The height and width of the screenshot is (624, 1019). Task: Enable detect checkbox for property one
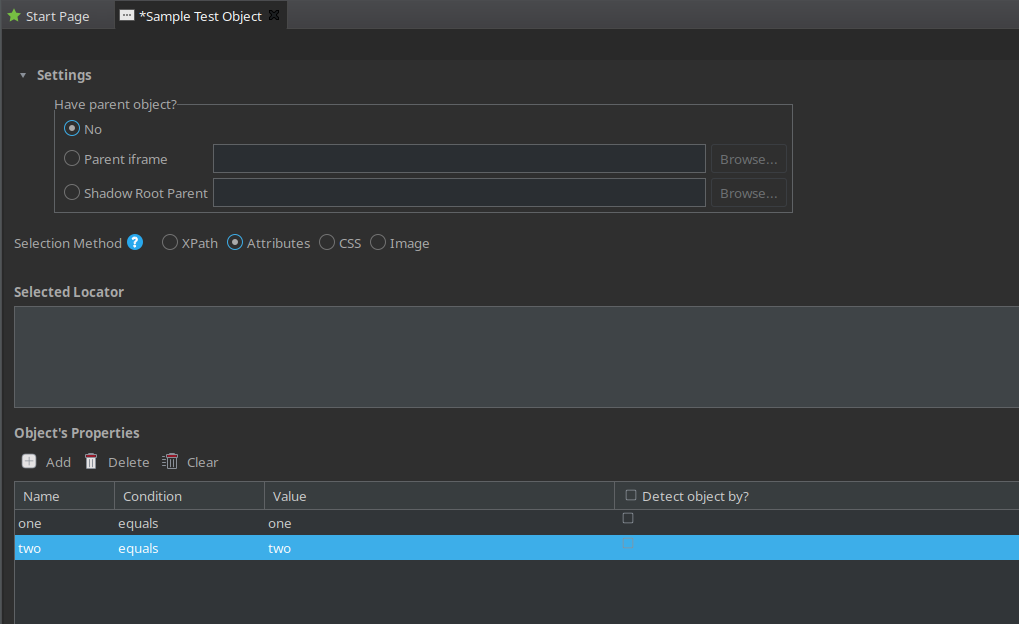pyautogui.click(x=628, y=518)
